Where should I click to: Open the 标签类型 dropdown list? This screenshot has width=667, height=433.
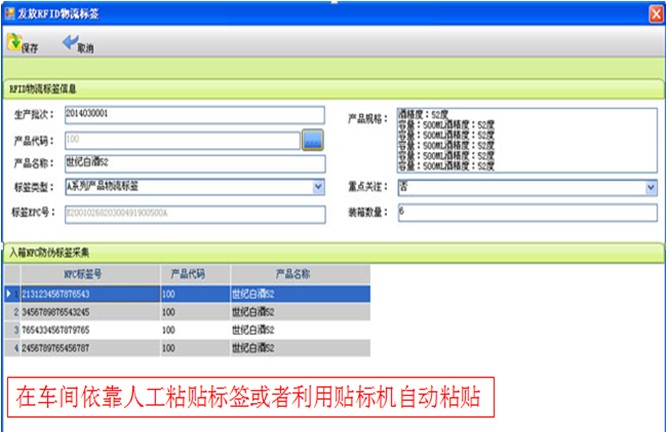click(318, 186)
